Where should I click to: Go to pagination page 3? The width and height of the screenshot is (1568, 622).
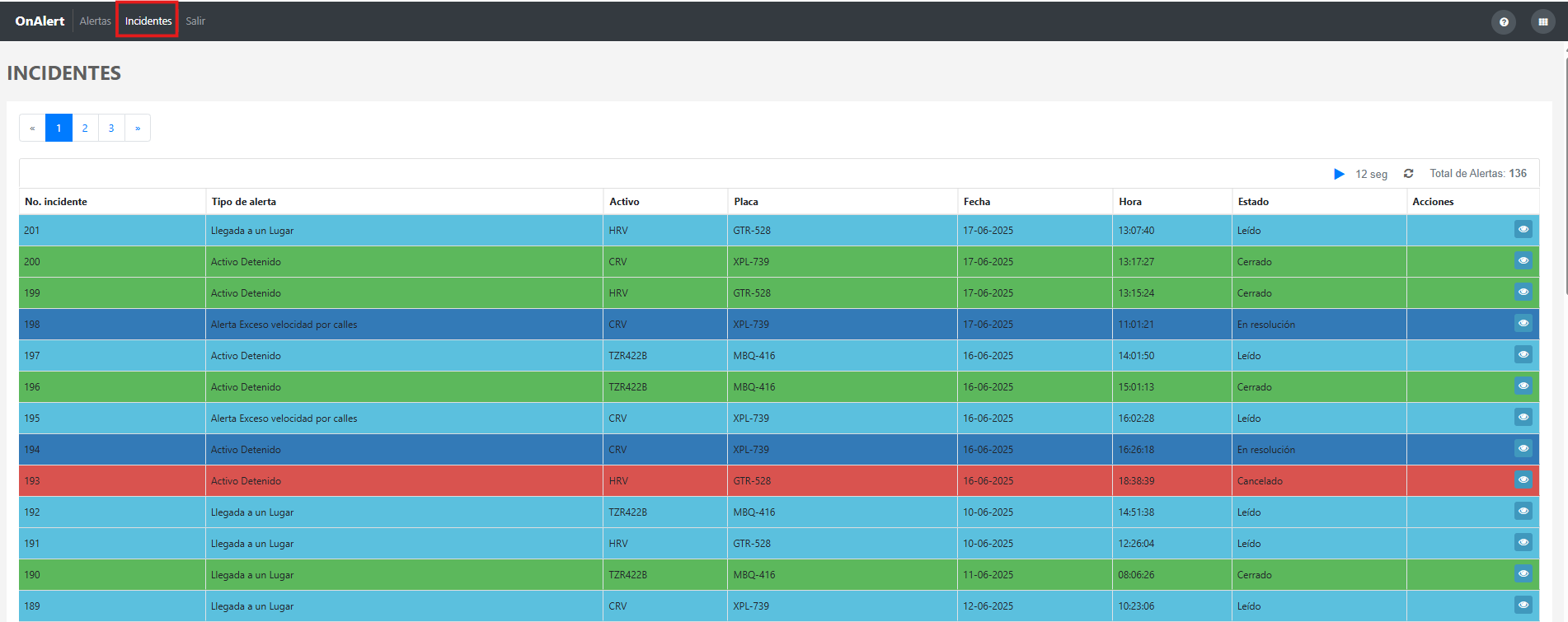tap(111, 128)
